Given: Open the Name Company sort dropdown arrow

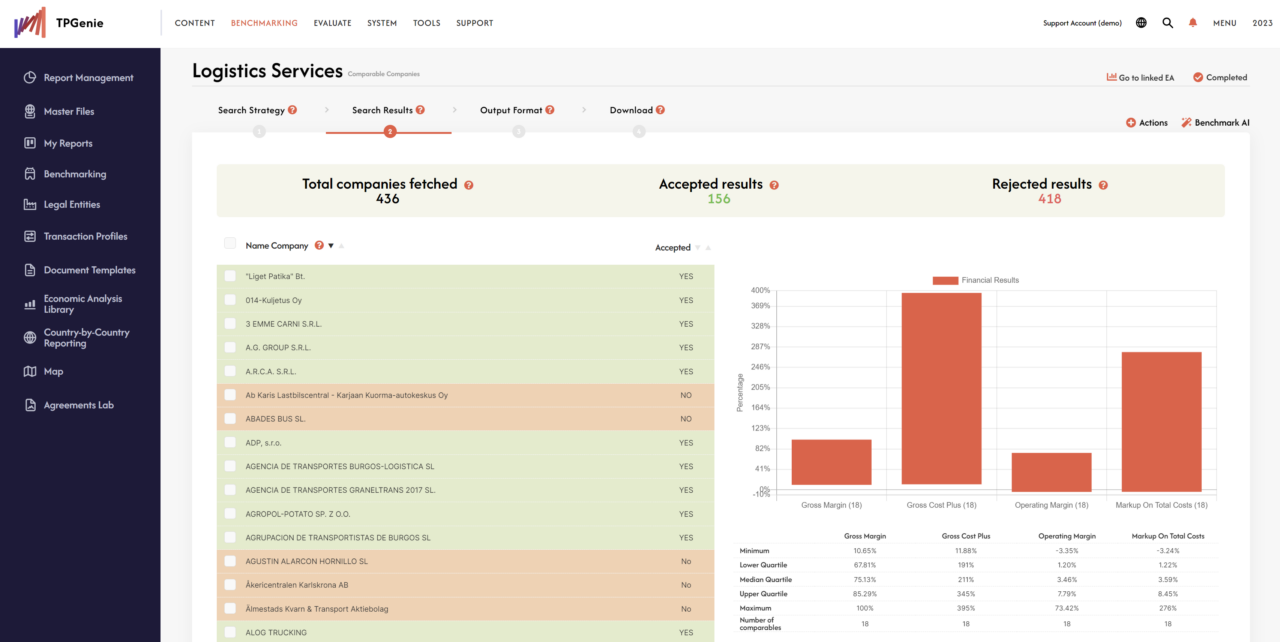Looking at the screenshot, I should 331,246.
